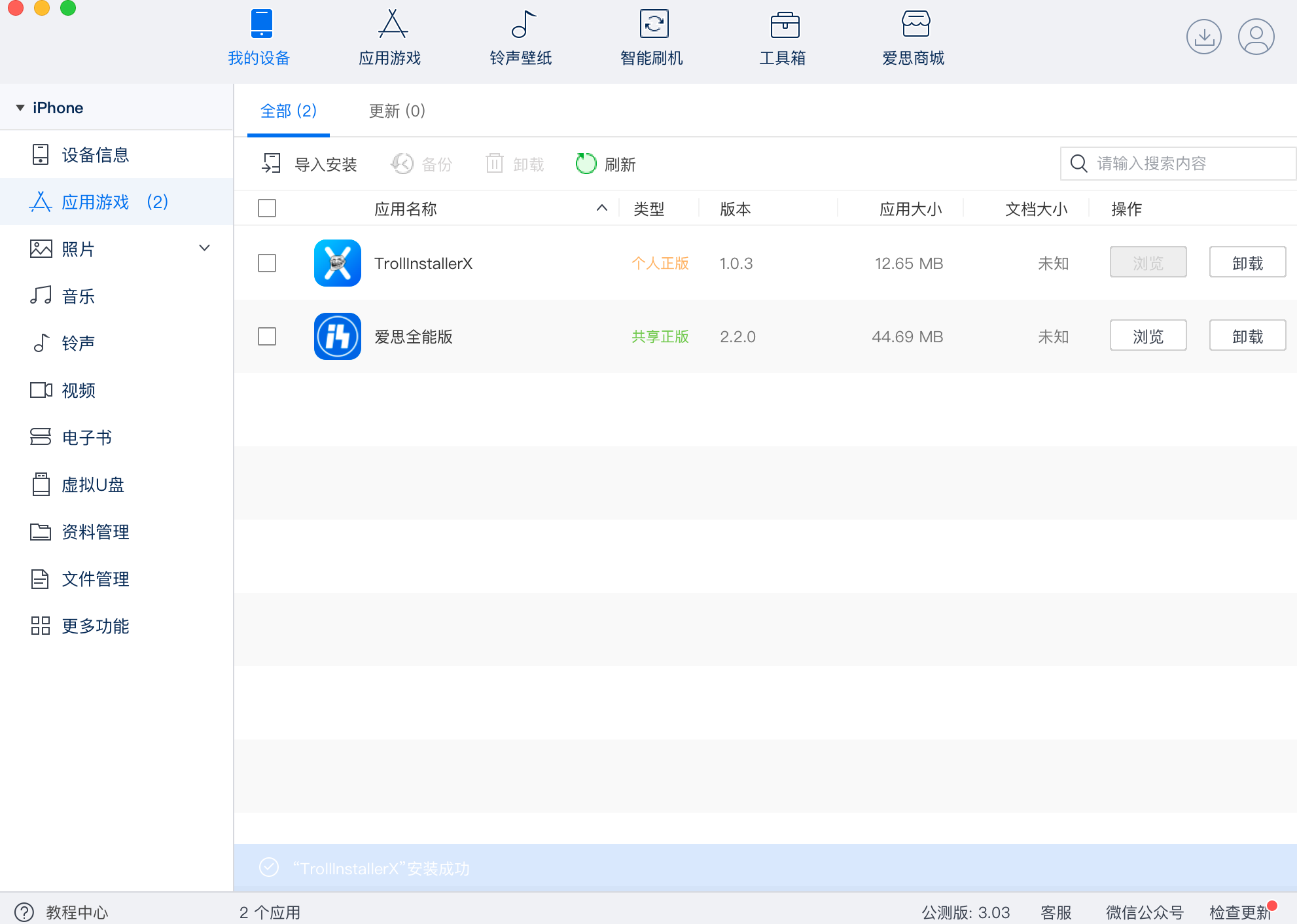This screenshot has height=924, width=1297.
Task: Sort by 应用名称 column arrow
Action: 602,208
